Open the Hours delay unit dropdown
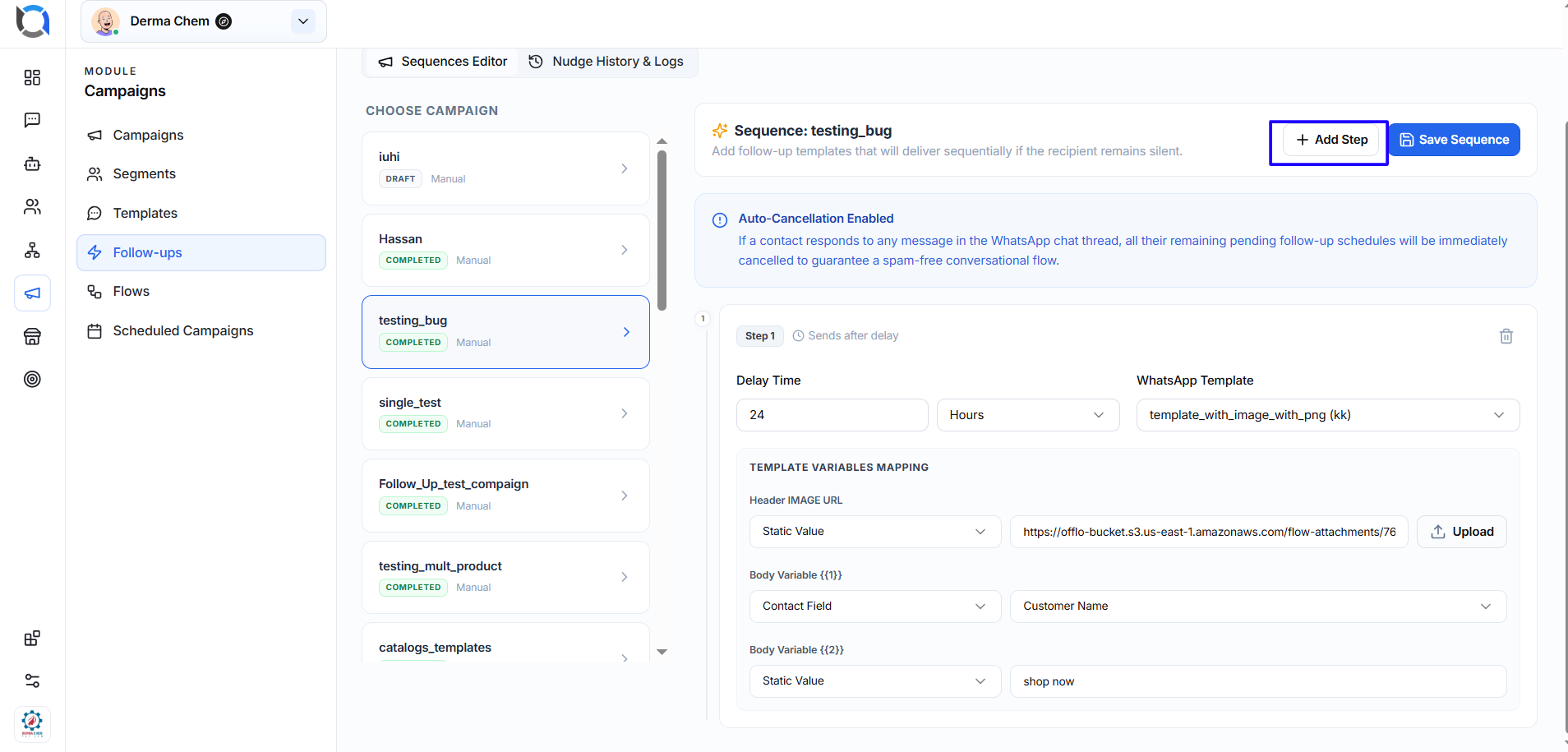This screenshot has height=752, width=1568. pyautogui.click(x=1028, y=415)
